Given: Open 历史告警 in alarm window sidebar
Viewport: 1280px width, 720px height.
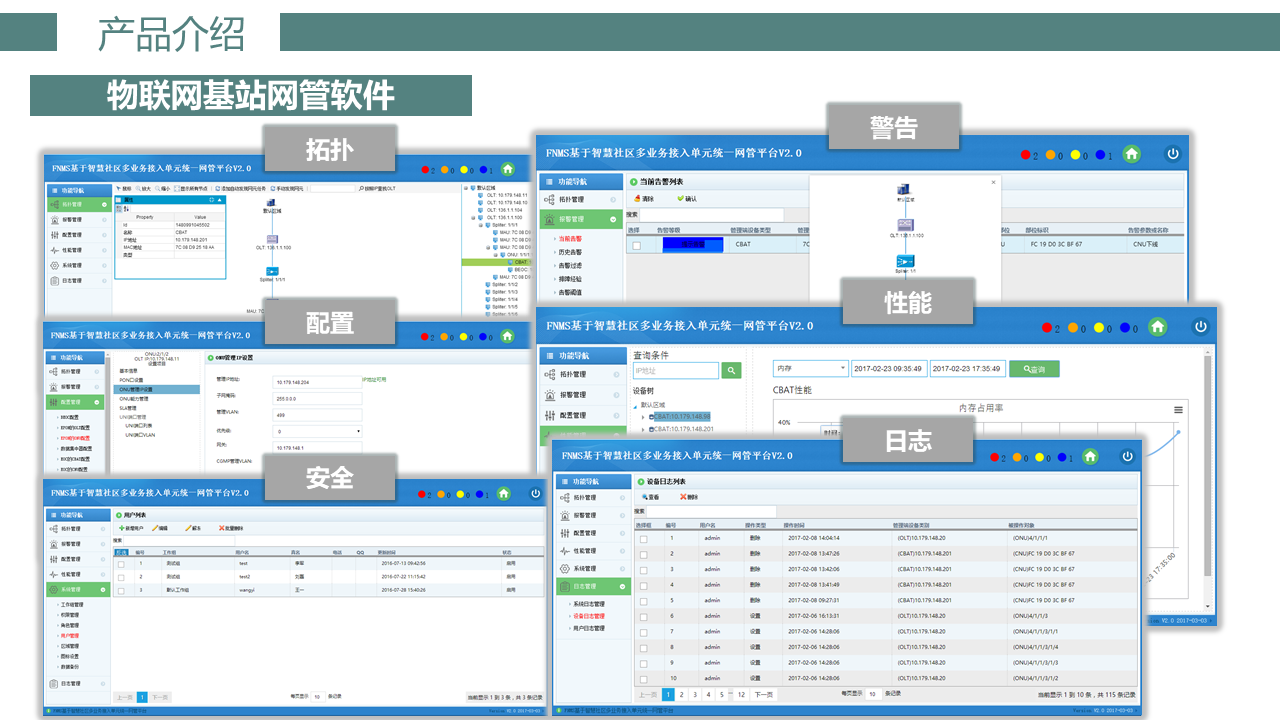Looking at the screenshot, I should [x=570, y=252].
